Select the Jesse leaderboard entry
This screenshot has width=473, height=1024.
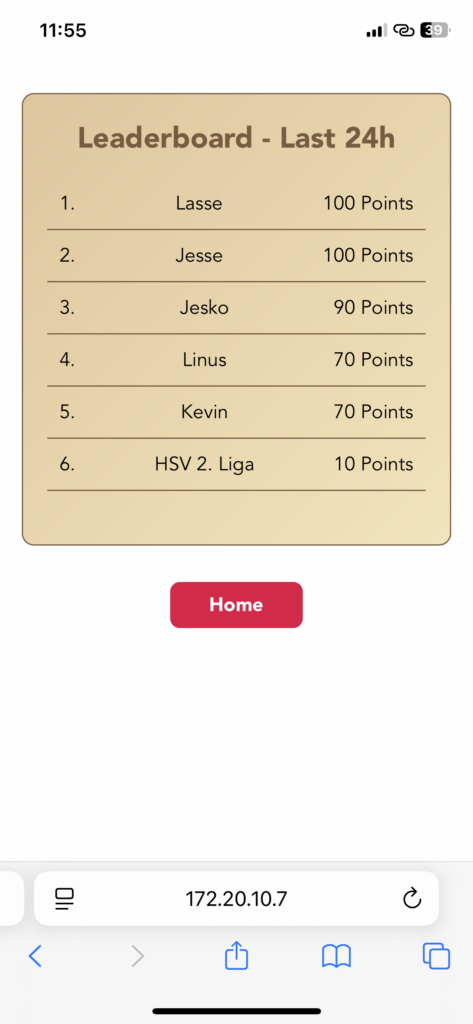[236, 256]
